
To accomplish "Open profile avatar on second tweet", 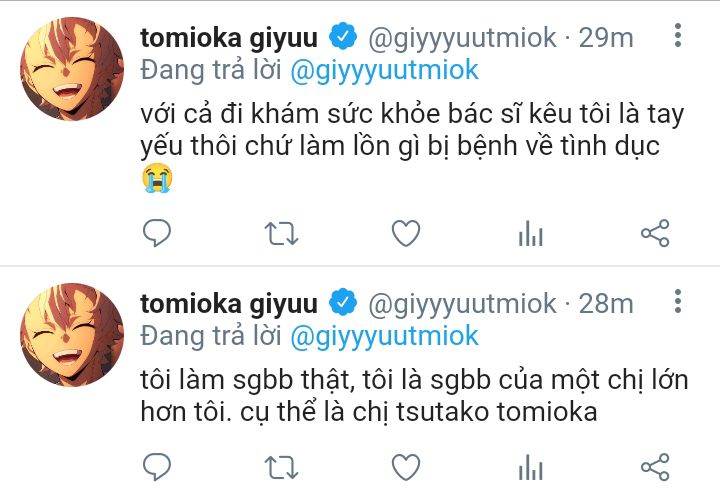I will [x=72, y=335].
